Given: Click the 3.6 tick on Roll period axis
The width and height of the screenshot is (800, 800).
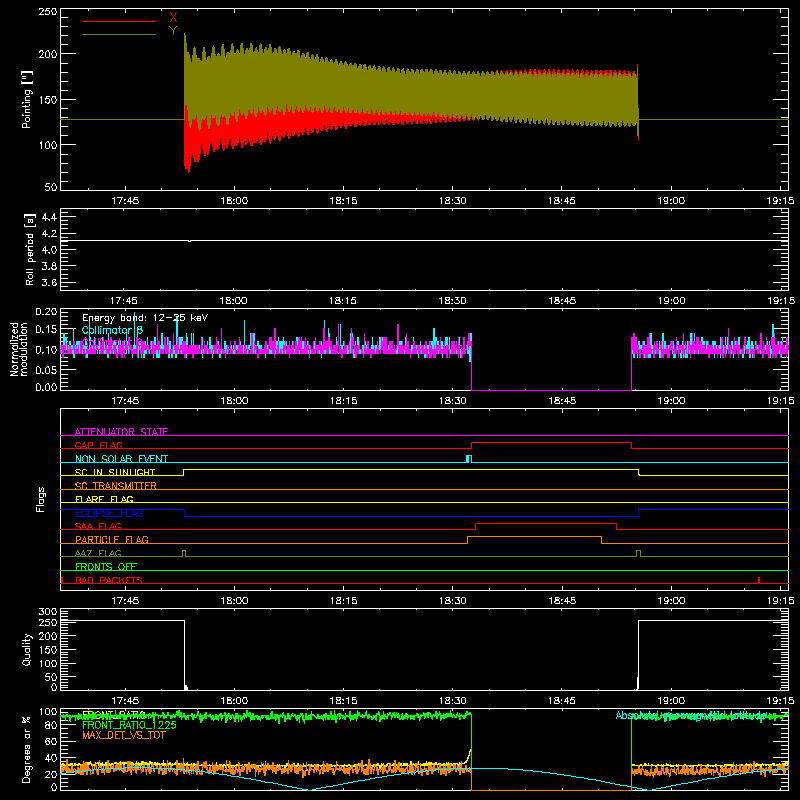Looking at the screenshot, I should tap(49, 282).
